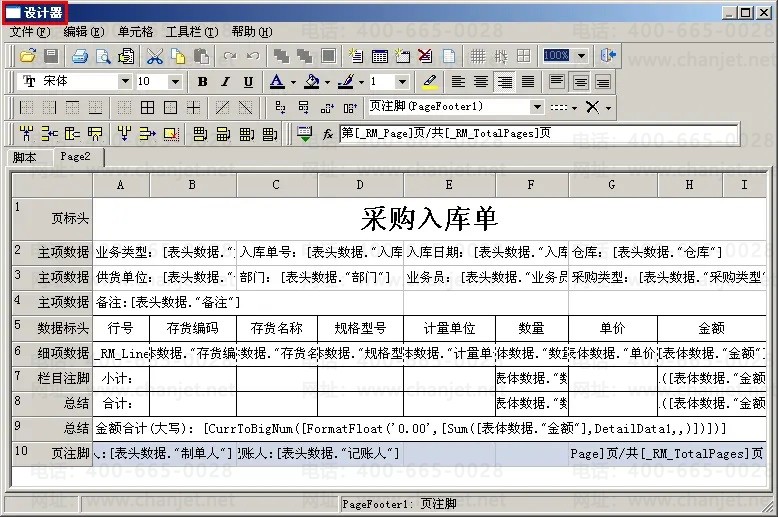Click the highlighter pen icon
The height and width of the screenshot is (517, 778).
[430, 82]
